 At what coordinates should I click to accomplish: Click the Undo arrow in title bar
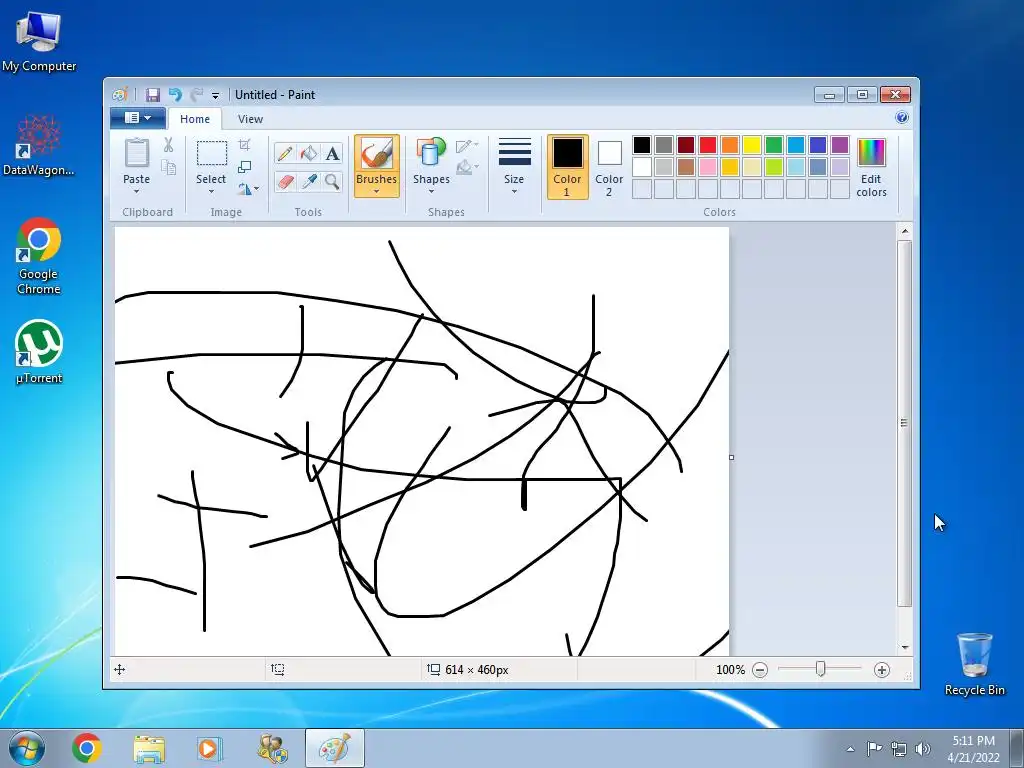175,95
